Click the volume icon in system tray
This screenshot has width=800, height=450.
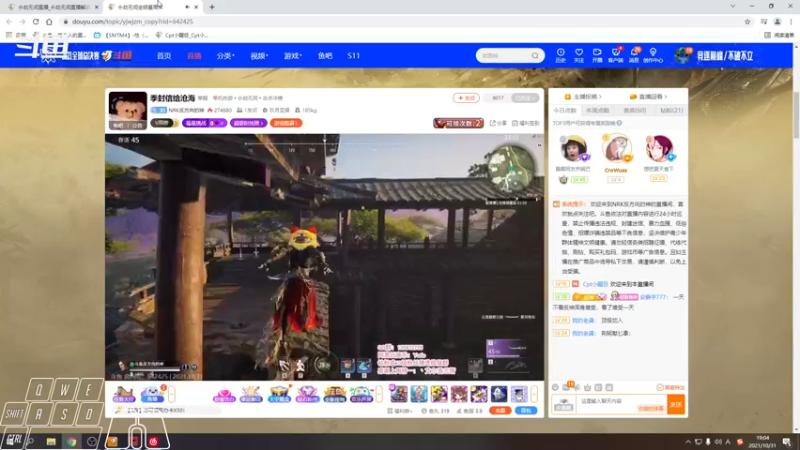(x=718, y=442)
